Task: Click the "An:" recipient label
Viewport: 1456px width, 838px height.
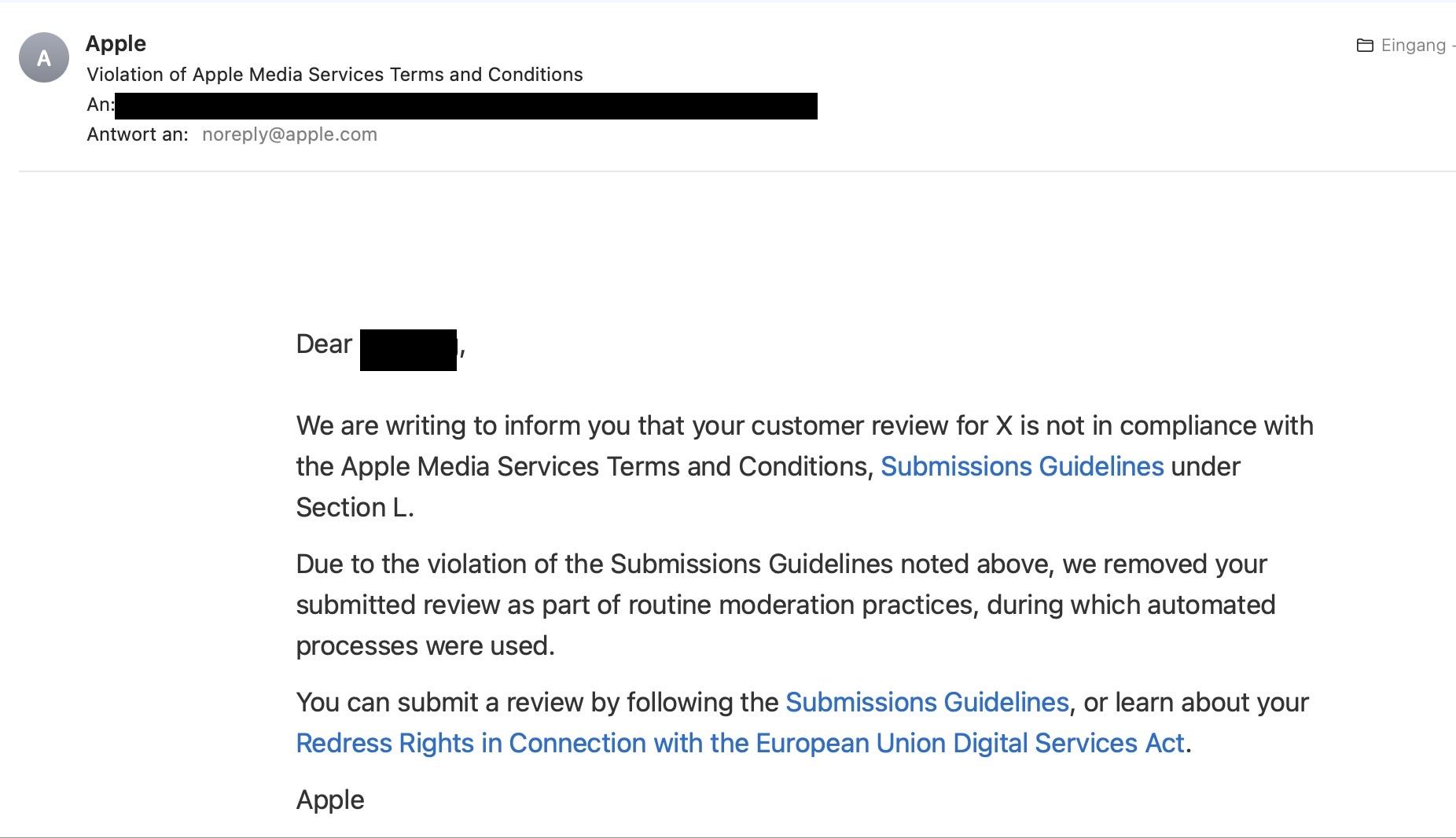Action: click(x=100, y=105)
